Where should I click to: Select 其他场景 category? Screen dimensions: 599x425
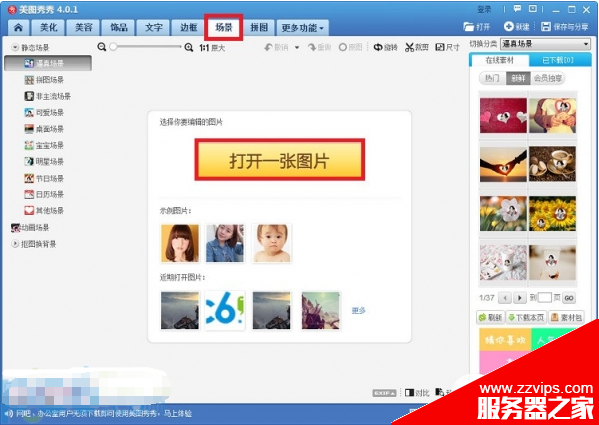[x=44, y=210]
